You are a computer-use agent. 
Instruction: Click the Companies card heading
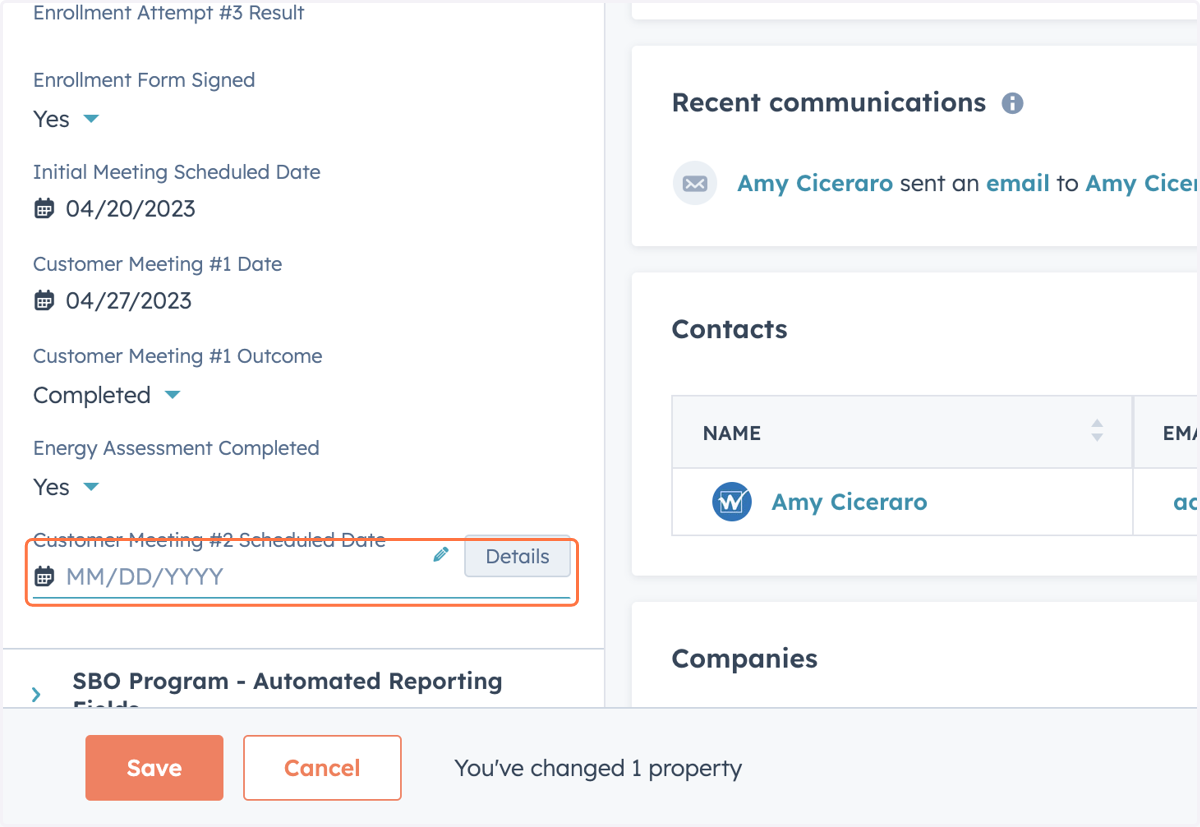tap(744, 659)
